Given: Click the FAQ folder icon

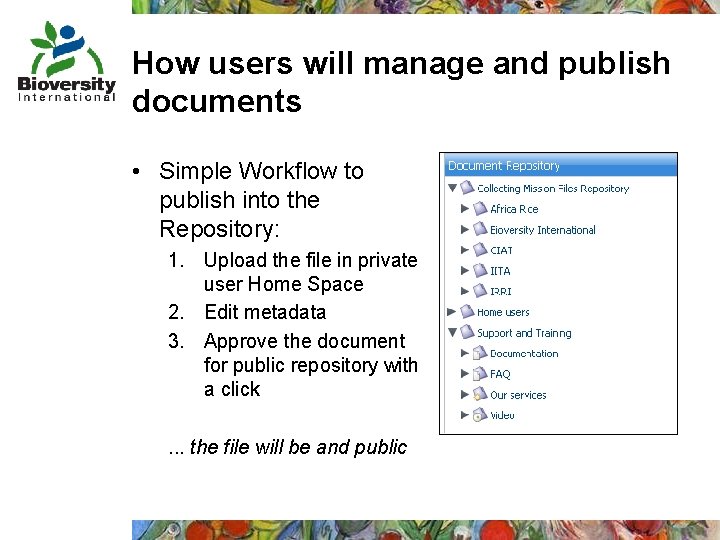Looking at the screenshot, I should coord(480,373).
